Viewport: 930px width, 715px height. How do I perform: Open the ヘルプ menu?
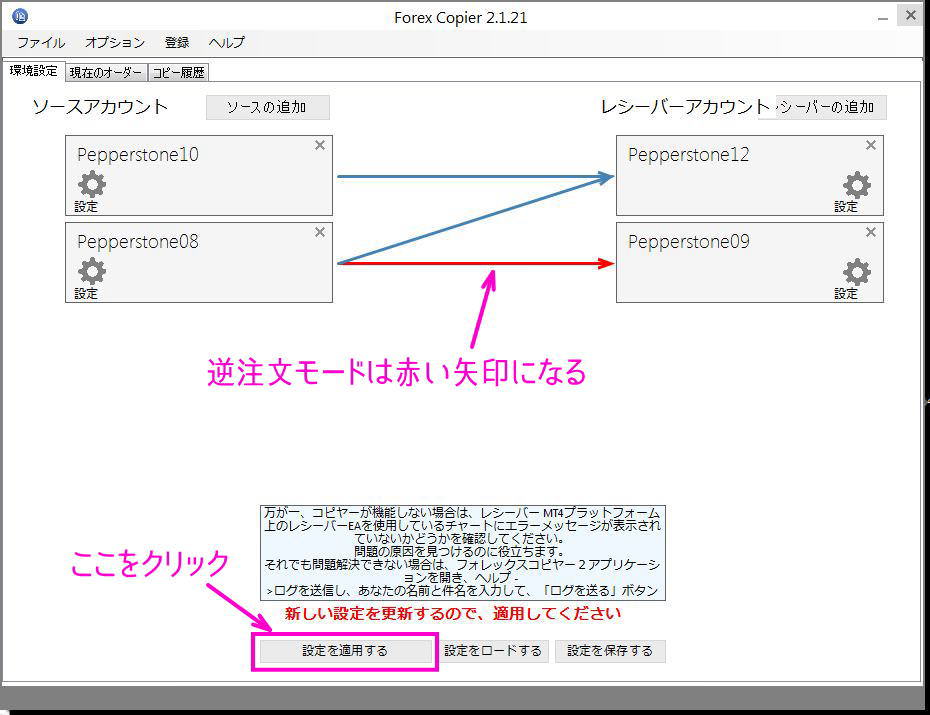tap(226, 42)
